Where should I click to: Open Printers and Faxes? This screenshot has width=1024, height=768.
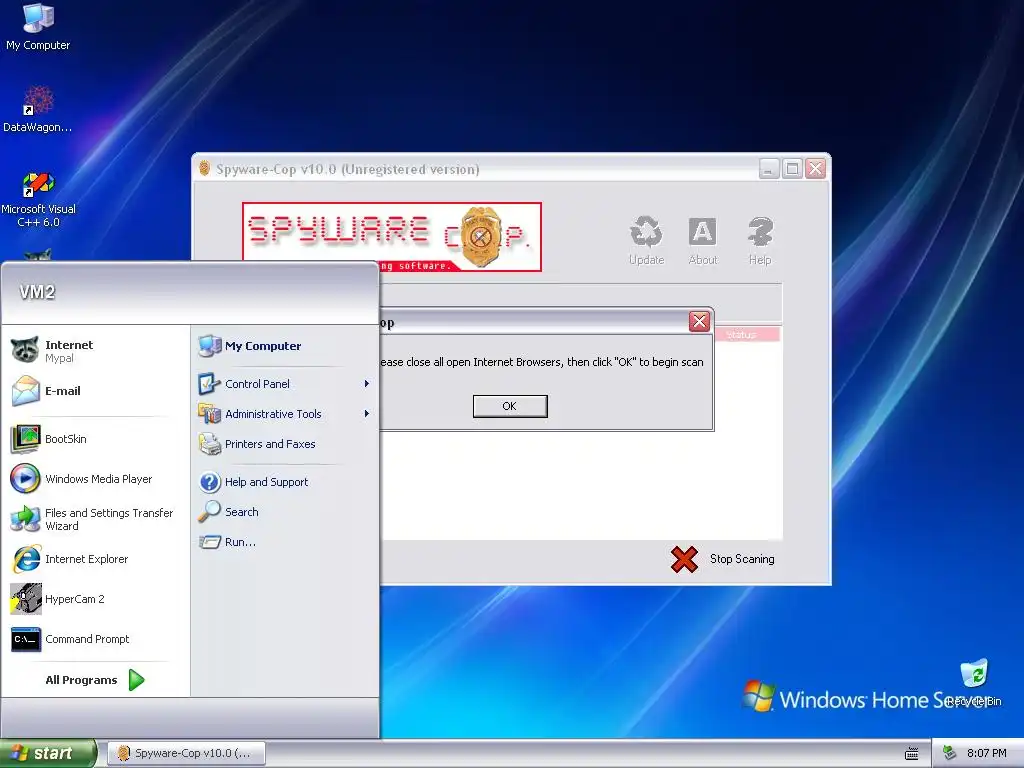click(x=283, y=443)
